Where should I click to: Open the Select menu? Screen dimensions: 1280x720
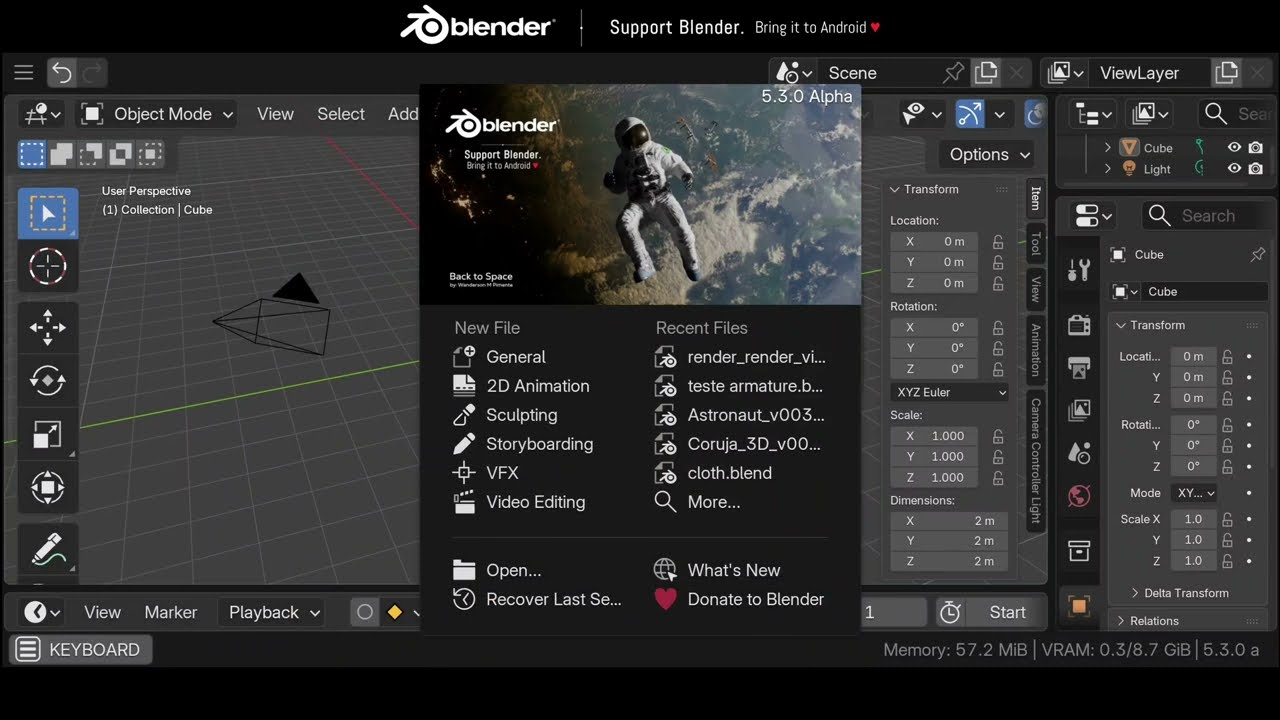[341, 114]
